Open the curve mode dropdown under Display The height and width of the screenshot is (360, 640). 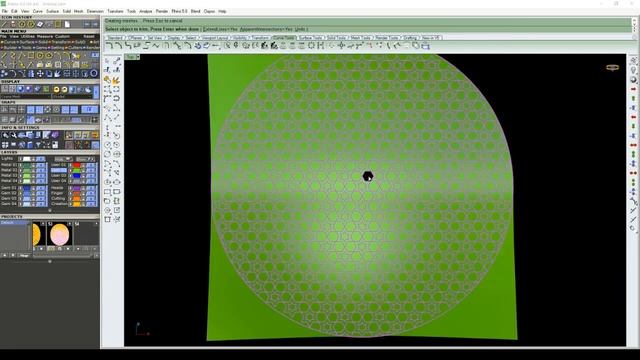26,97
